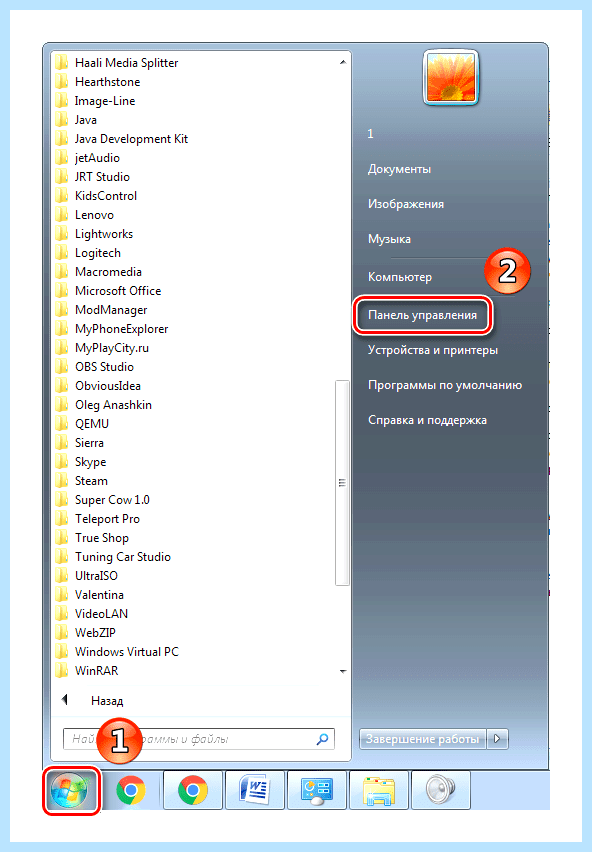Click the program list scrollbar thumb
The image size is (592, 852).
[x=342, y=483]
